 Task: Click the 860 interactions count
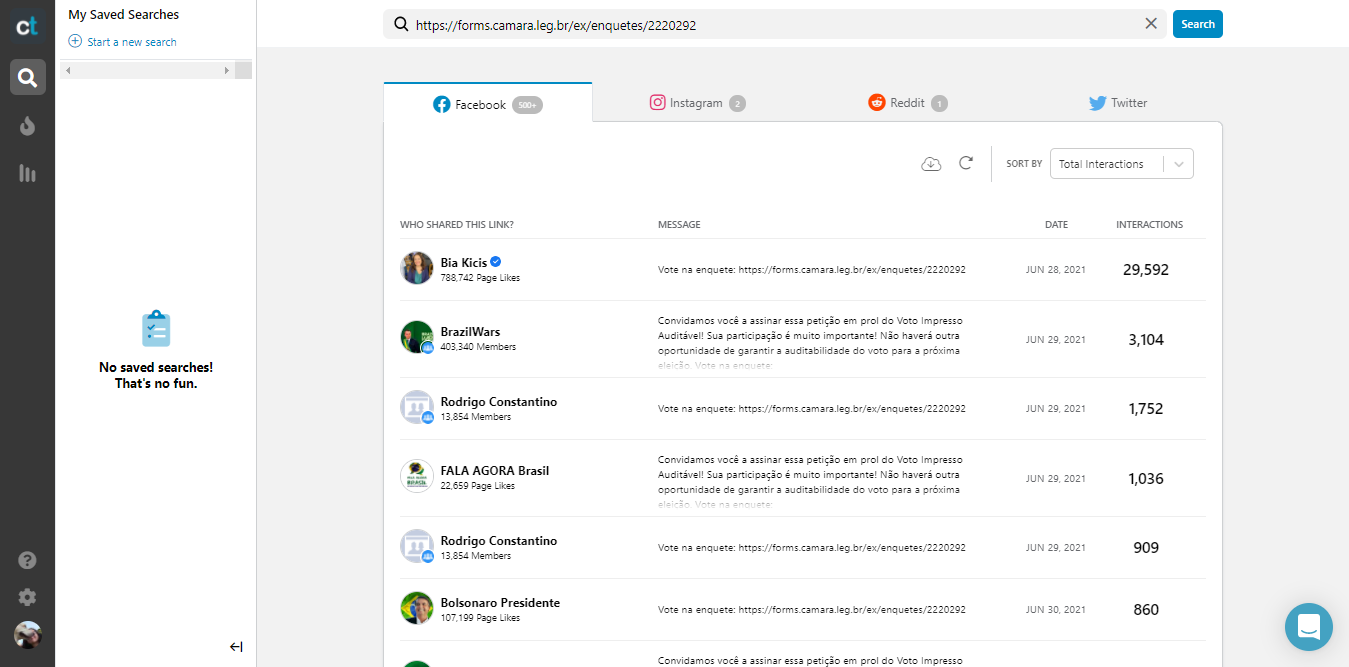coord(1146,610)
